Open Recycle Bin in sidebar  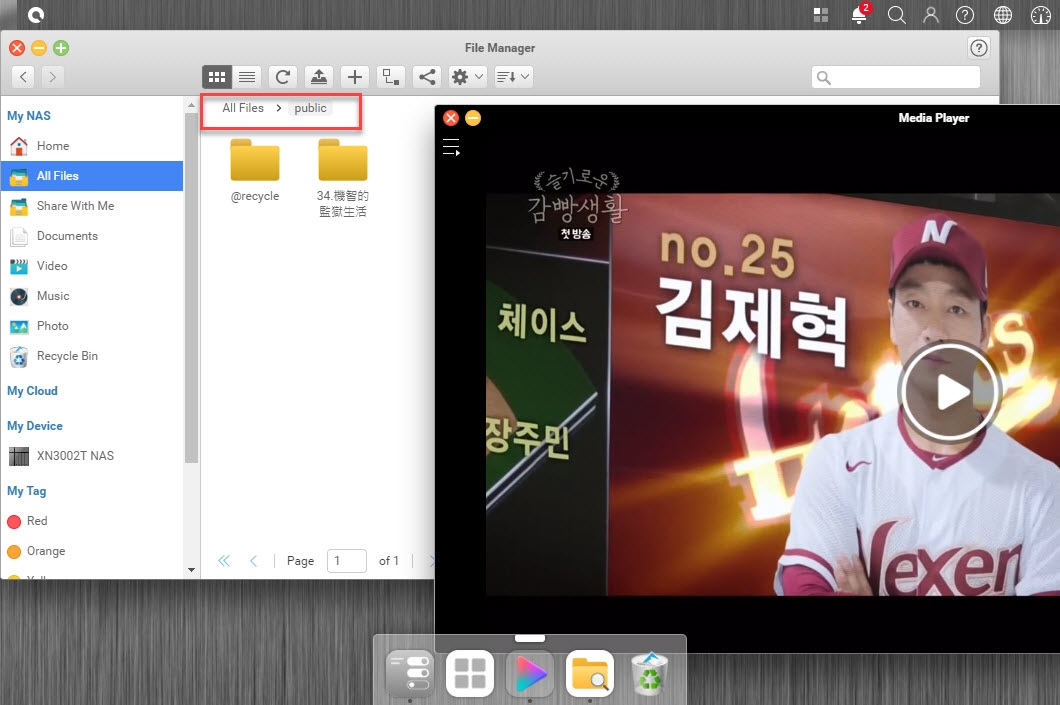point(92,356)
